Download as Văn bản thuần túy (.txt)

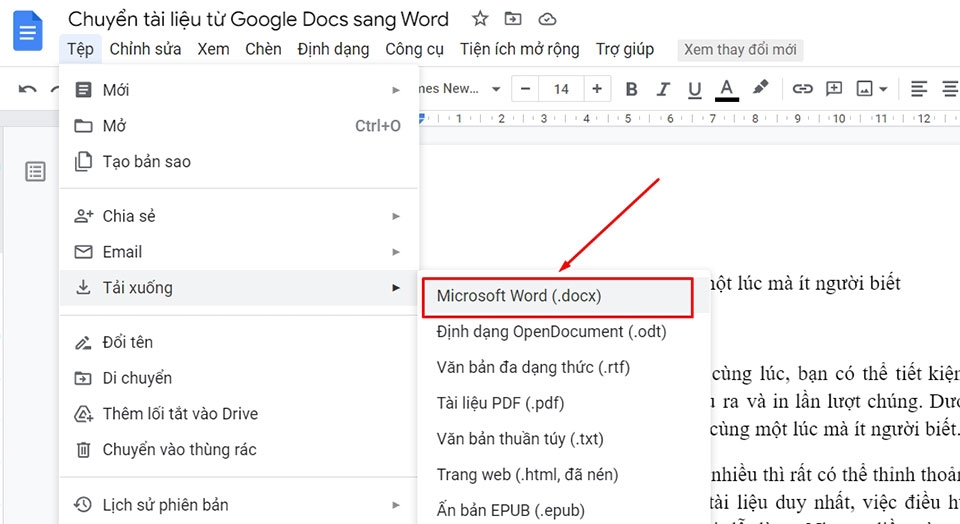pos(564,439)
